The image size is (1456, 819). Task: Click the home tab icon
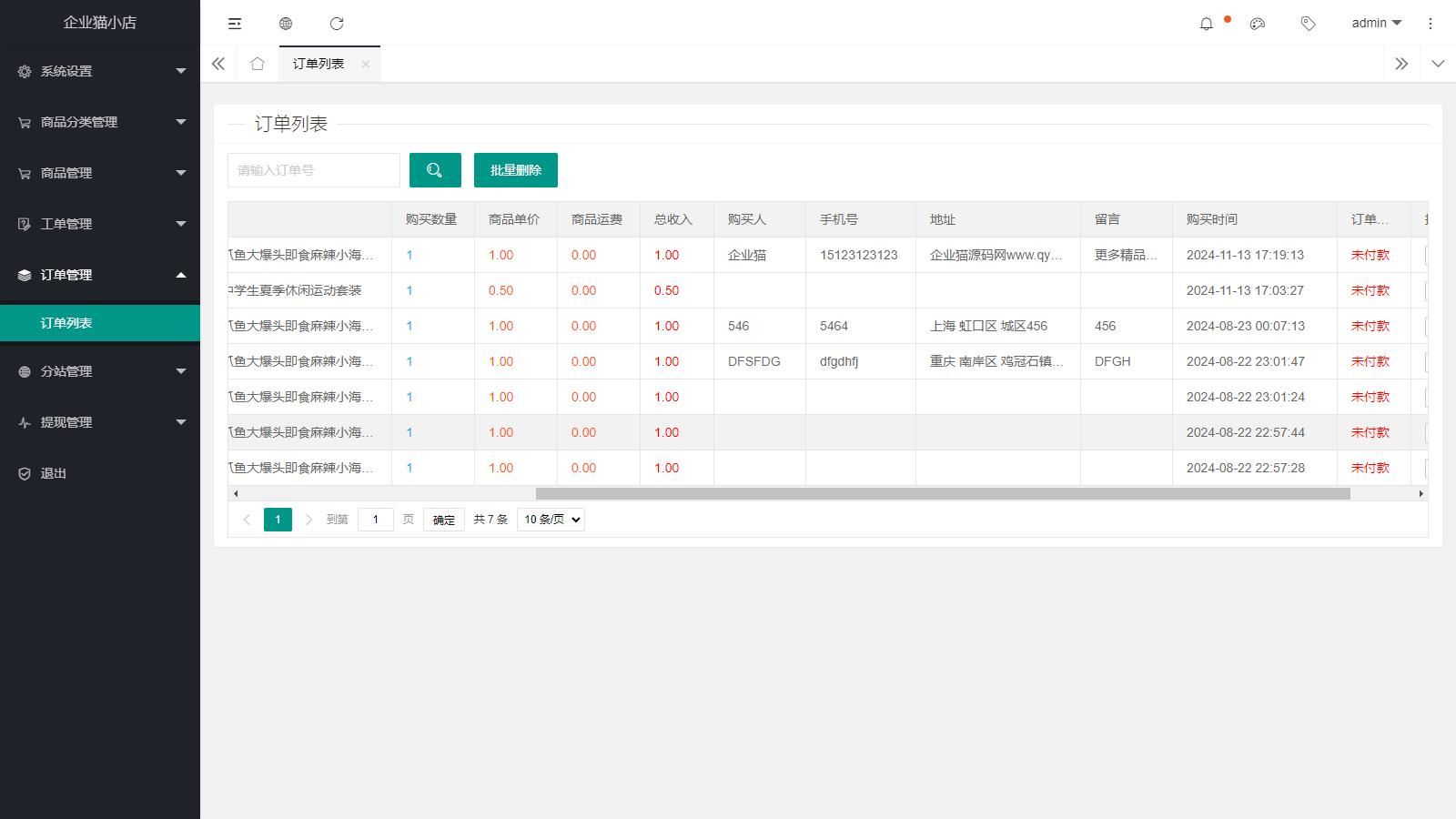click(x=258, y=64)
